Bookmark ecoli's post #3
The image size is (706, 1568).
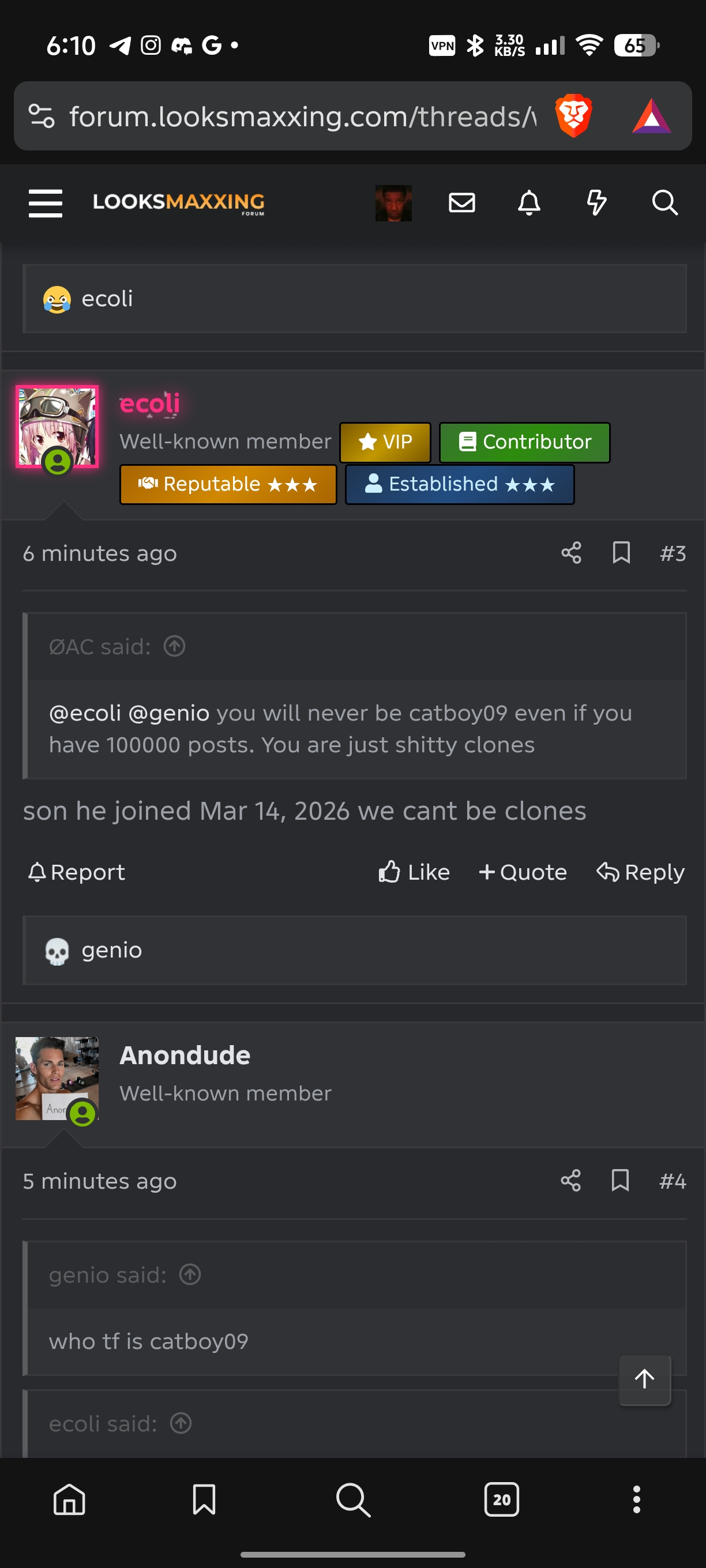click(621, 553)
